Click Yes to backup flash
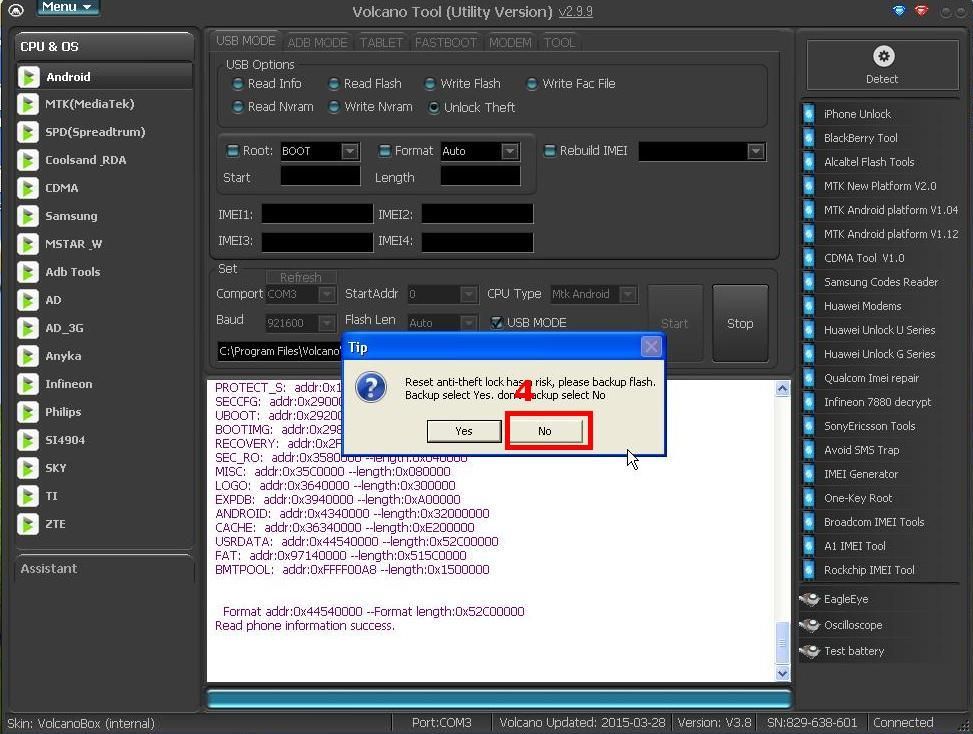 point(464,431)
